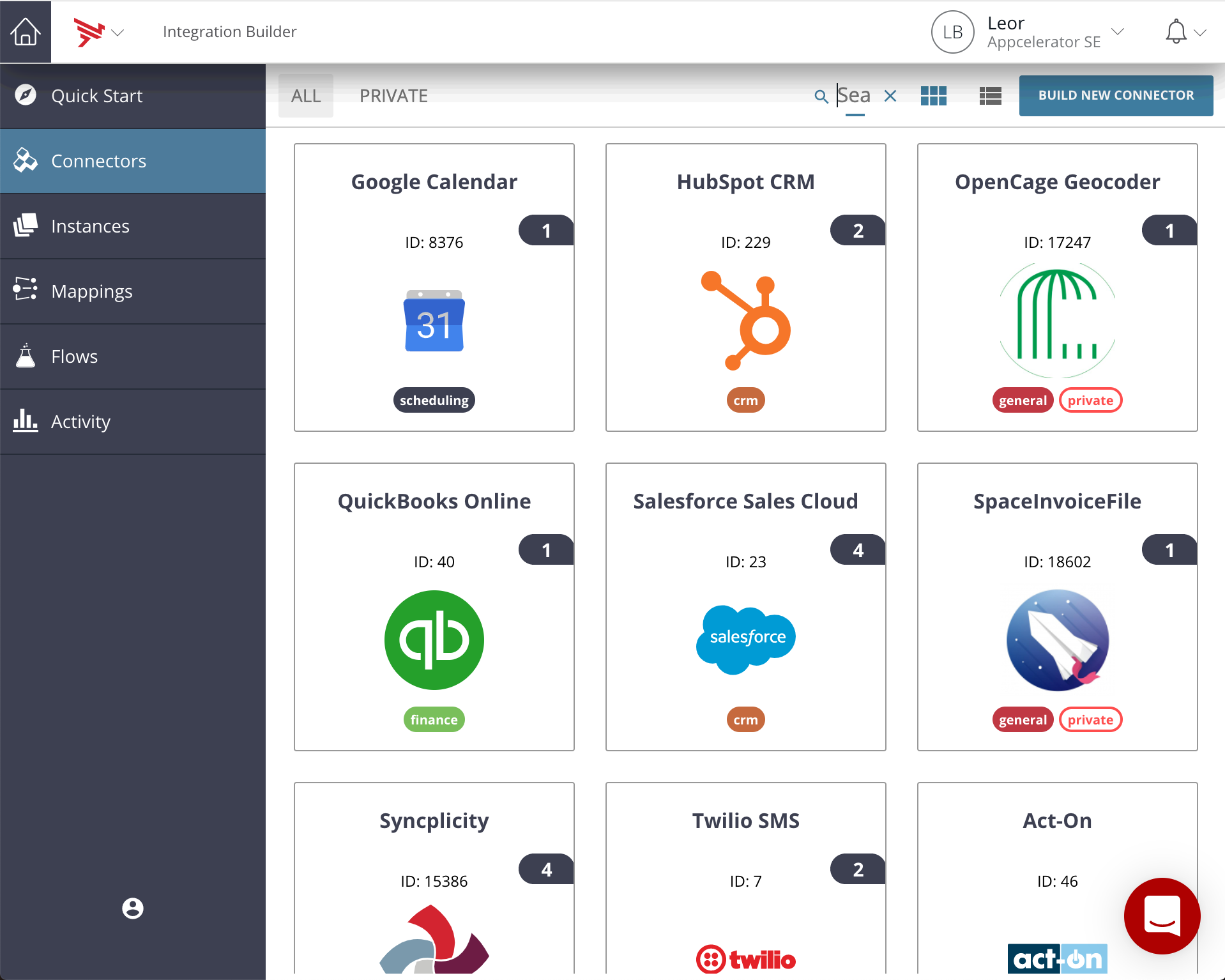Open the Act-On connector title
1225x980 pixels.
click(x=1057, y=821)
